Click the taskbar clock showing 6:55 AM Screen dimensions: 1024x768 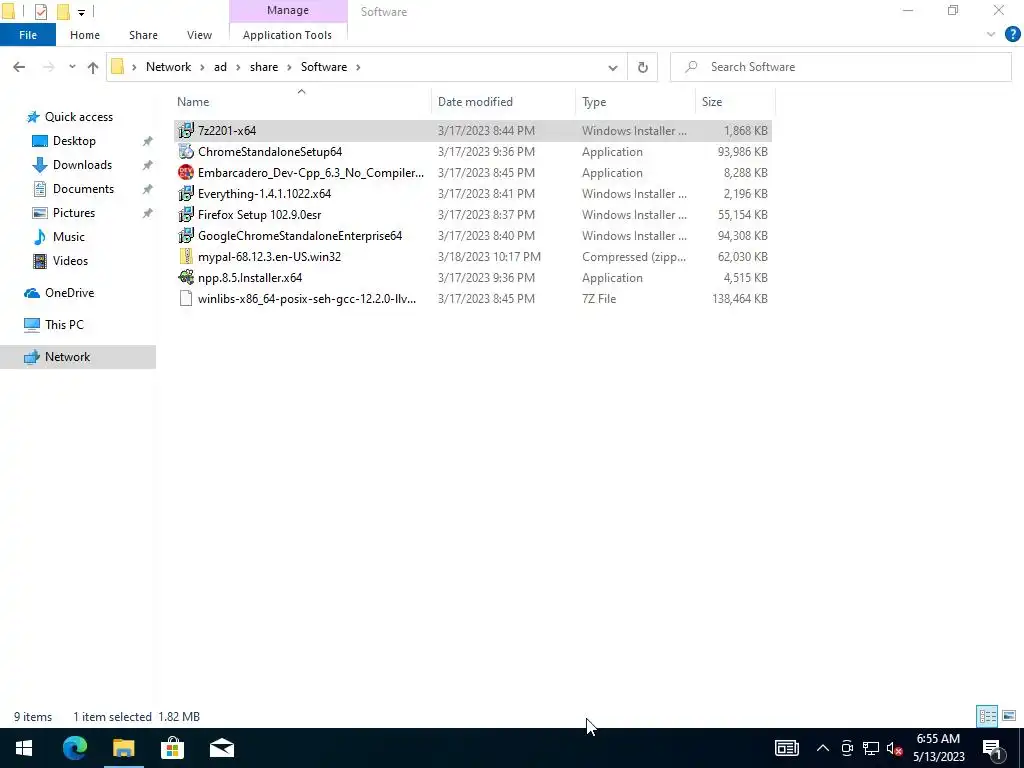pyautogui.click(x=938, y=748)
